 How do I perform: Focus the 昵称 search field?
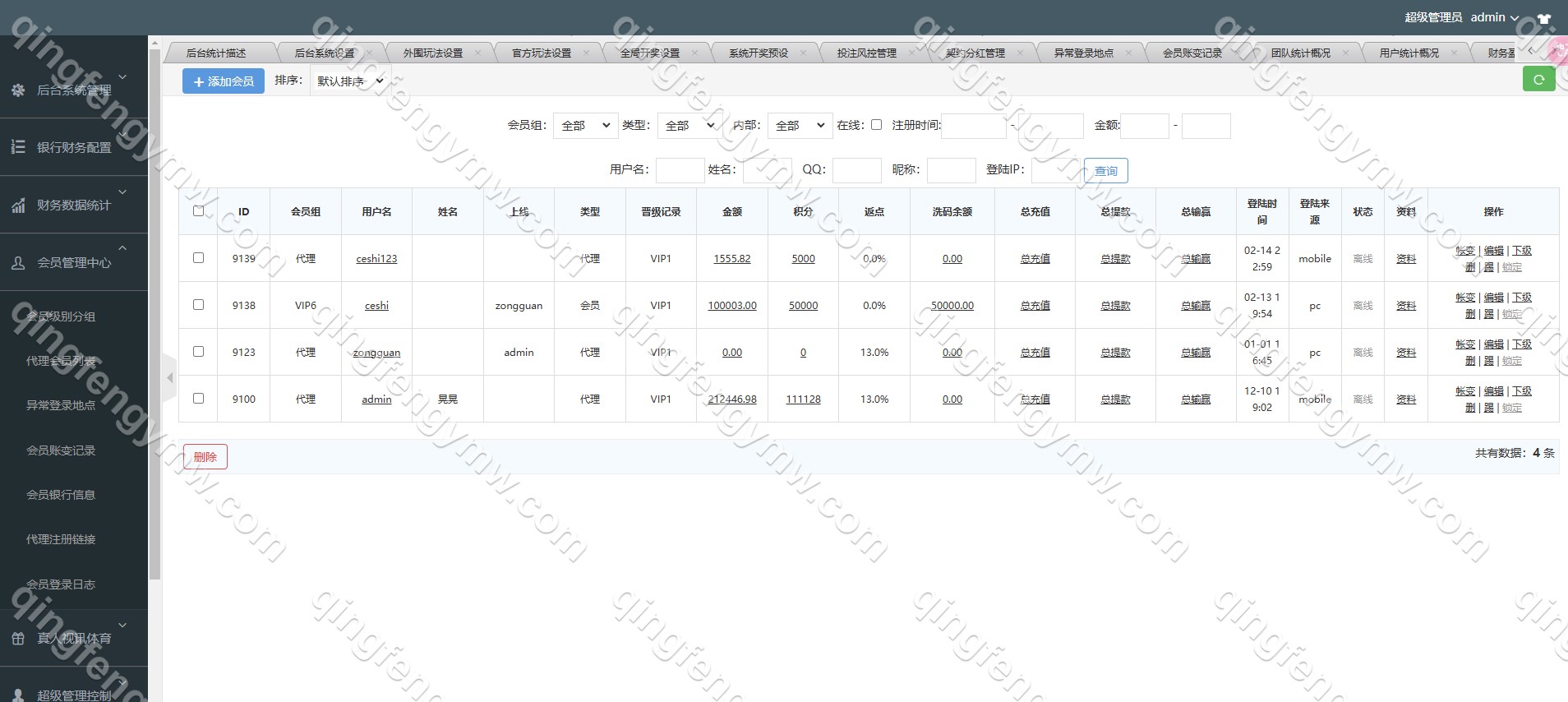pyautogui.click(x=951, y=170)
